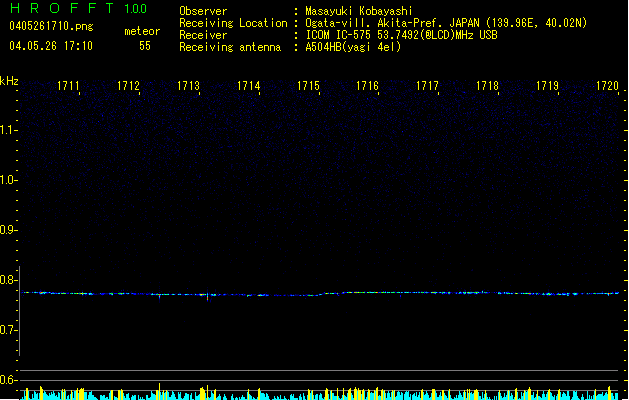Image resolution: width=629 pixels, height=400 pixels.
Task: Select the observer name Masayuki Kobayashi
Action: click(359, 11)
